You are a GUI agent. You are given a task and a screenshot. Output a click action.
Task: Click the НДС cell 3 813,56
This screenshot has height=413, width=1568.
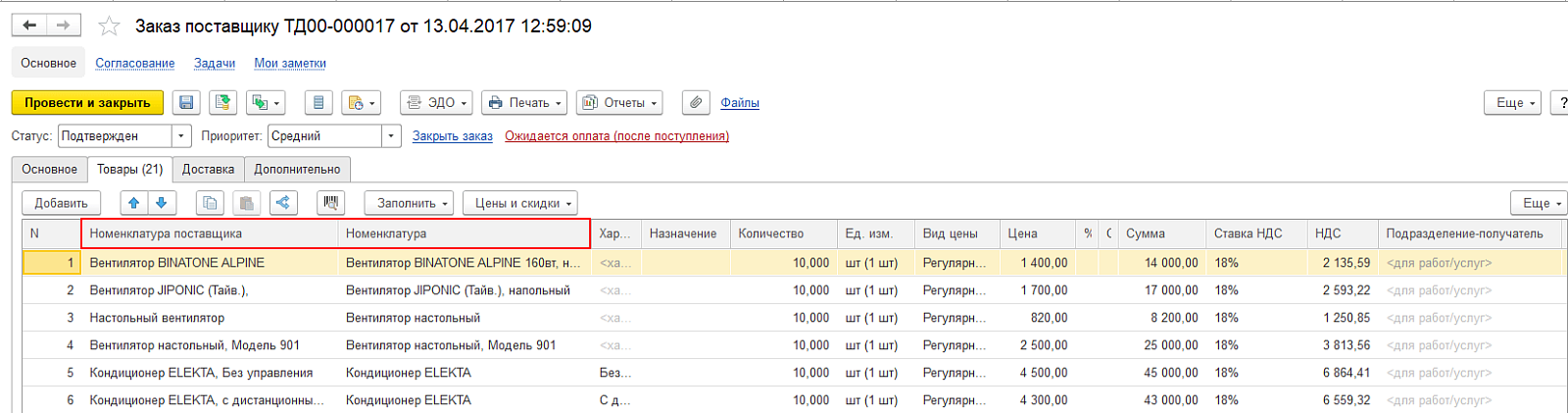[x=1343, y=345]
